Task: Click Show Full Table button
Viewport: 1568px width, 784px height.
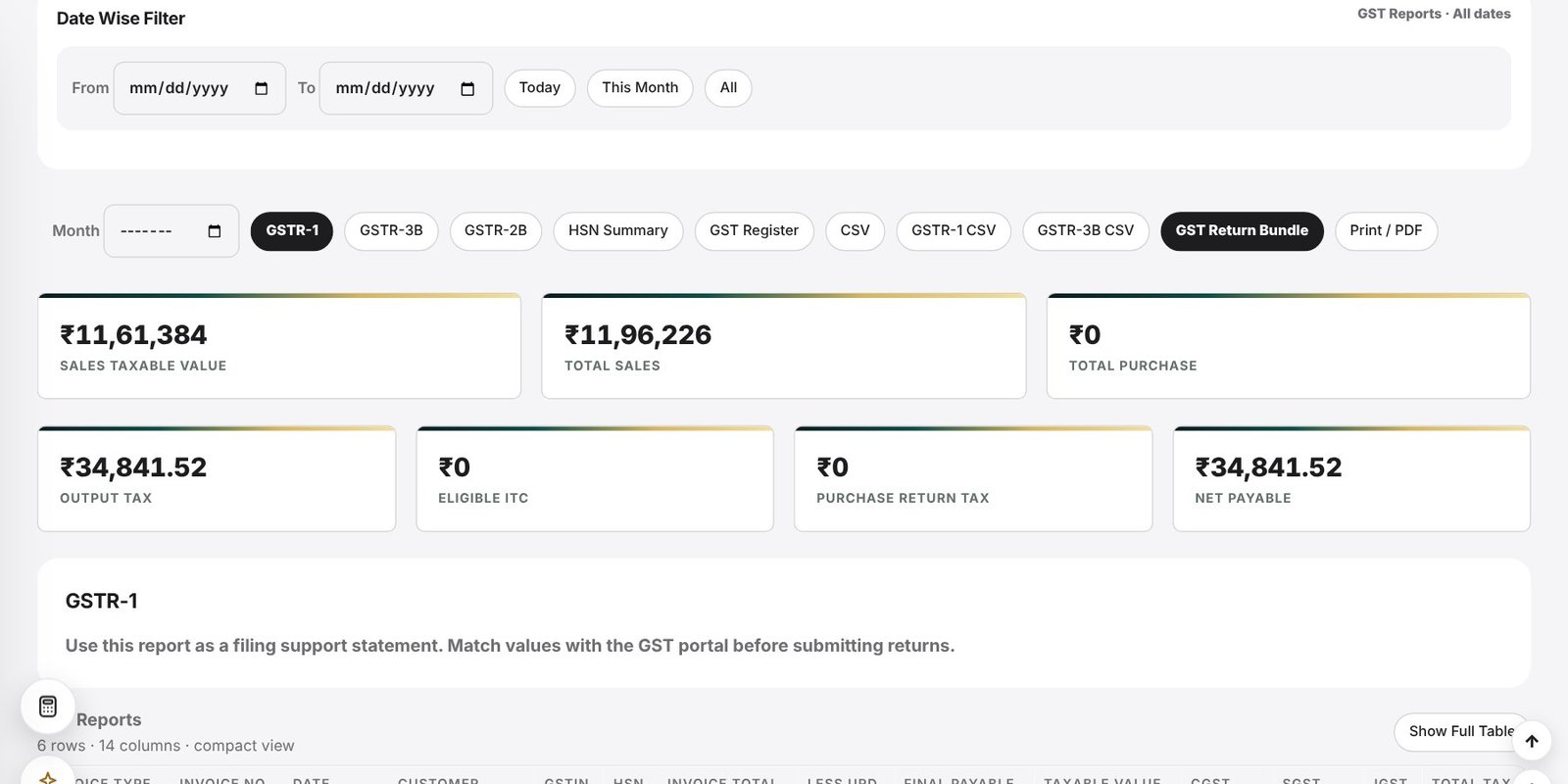Action: 1461,732
